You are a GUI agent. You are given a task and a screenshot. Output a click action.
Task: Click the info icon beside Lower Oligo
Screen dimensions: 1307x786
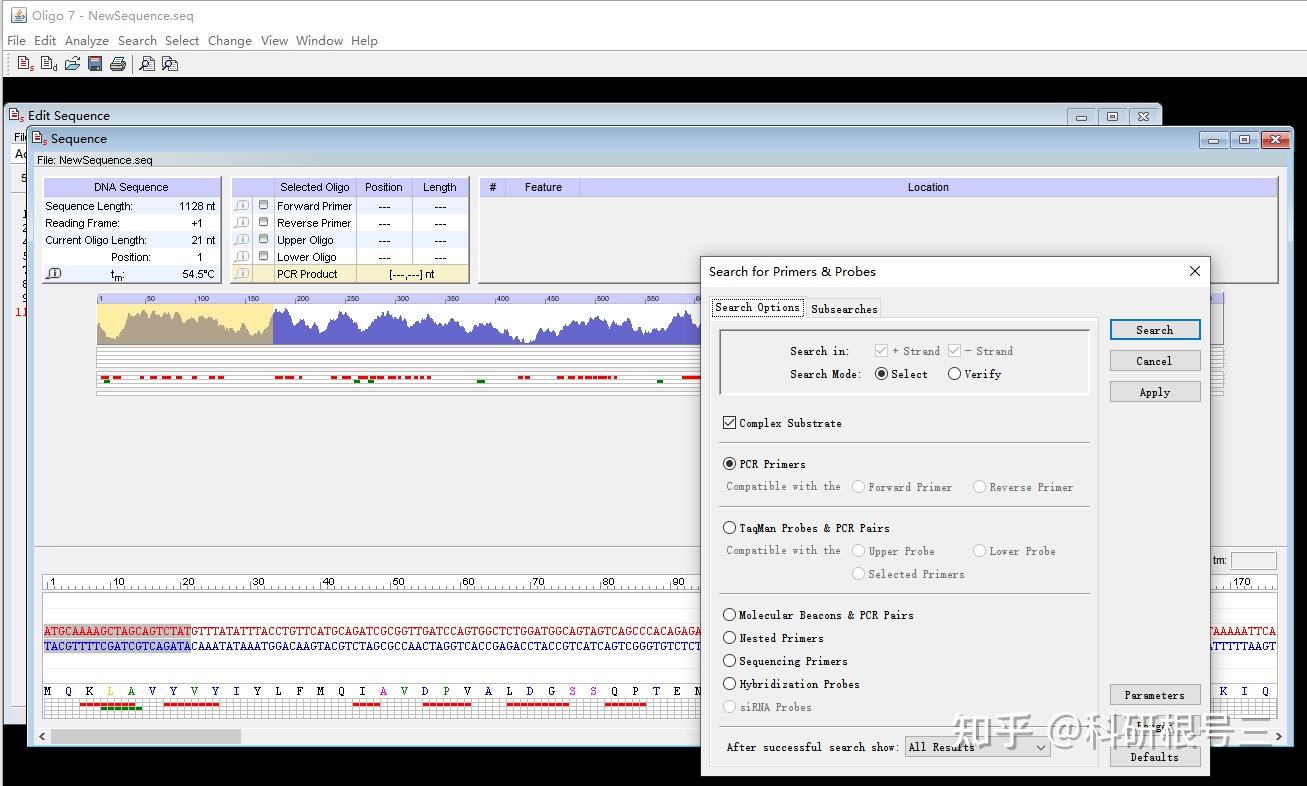click(241, 256)
